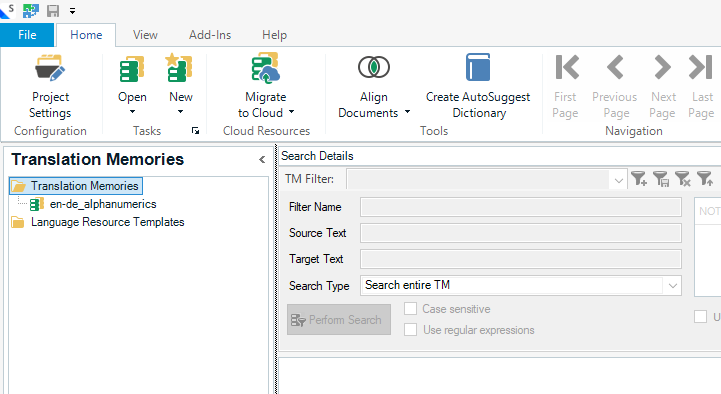Expand the Migrate to Cloud dropdown arrow
The height and width of the screenshot is (394, 721).
tap(292, 112)
